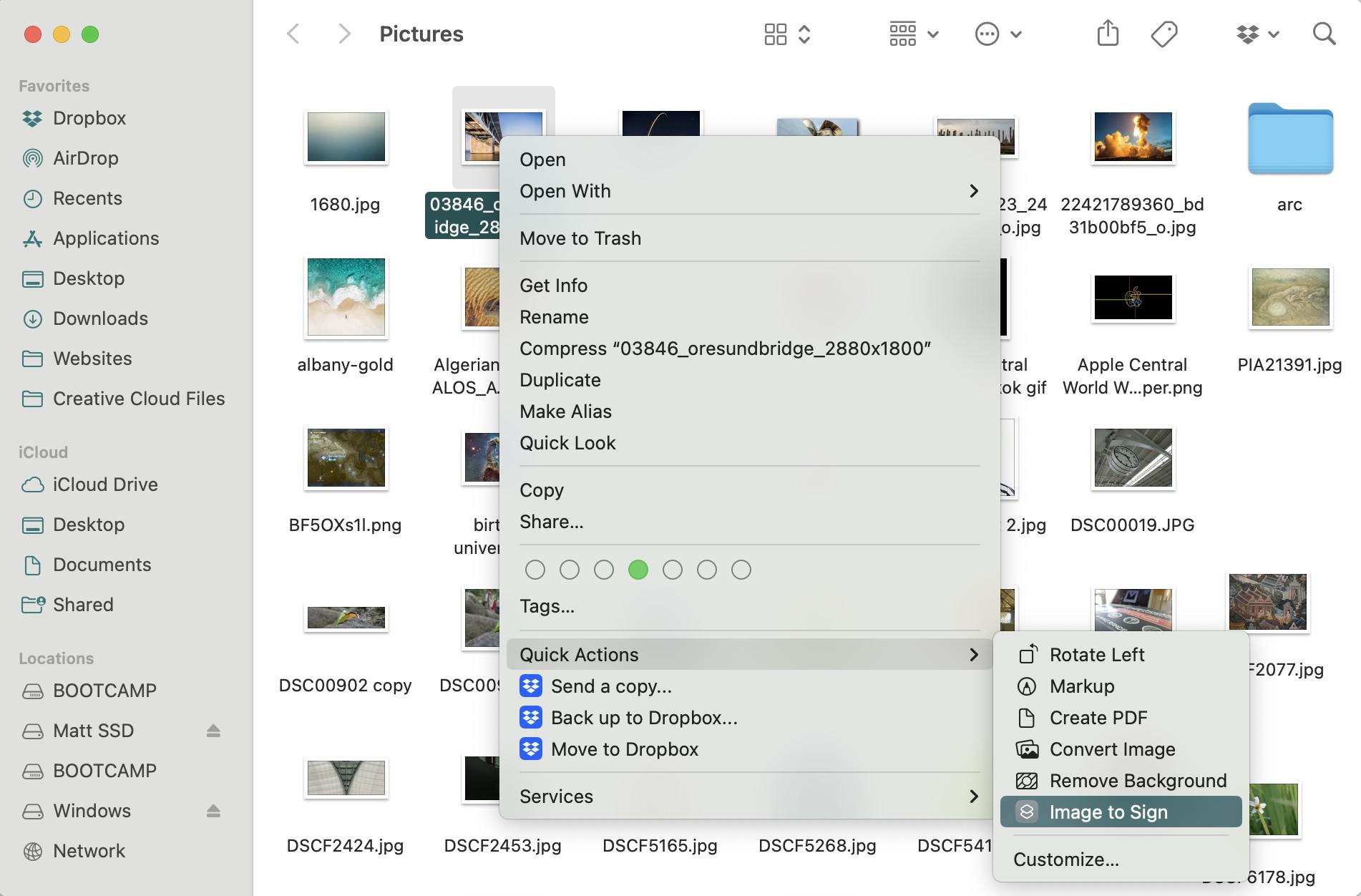Click the Image to Sign shortcut icon
1361x896 pixels.
[1027, 812]
